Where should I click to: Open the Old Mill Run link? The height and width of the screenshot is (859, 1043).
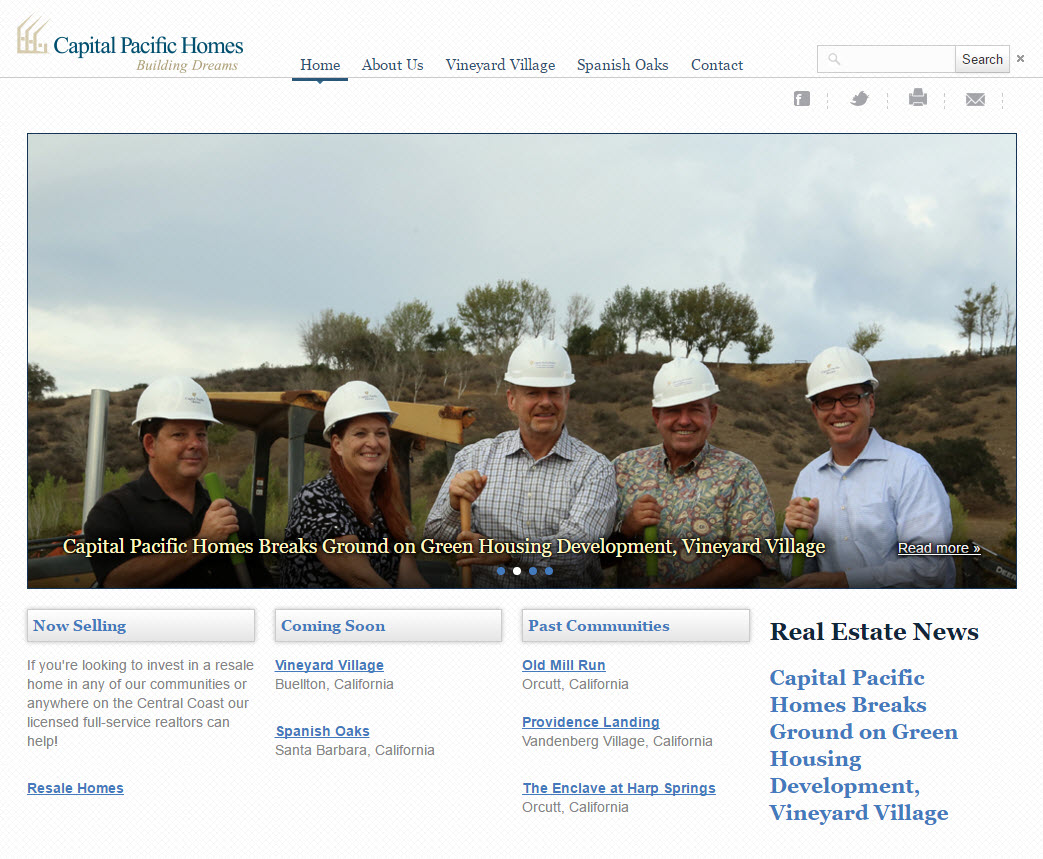coord(563,665)
